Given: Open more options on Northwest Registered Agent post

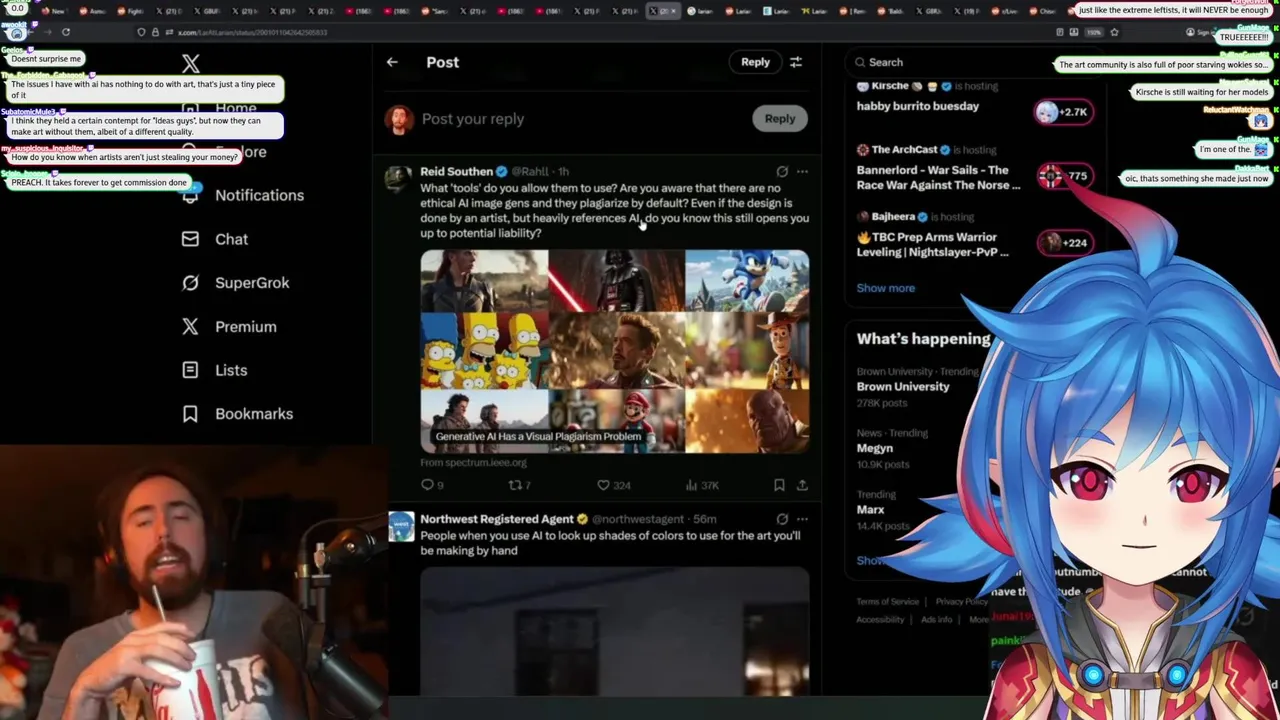Looking at the screenshot, I should point(802,519).
